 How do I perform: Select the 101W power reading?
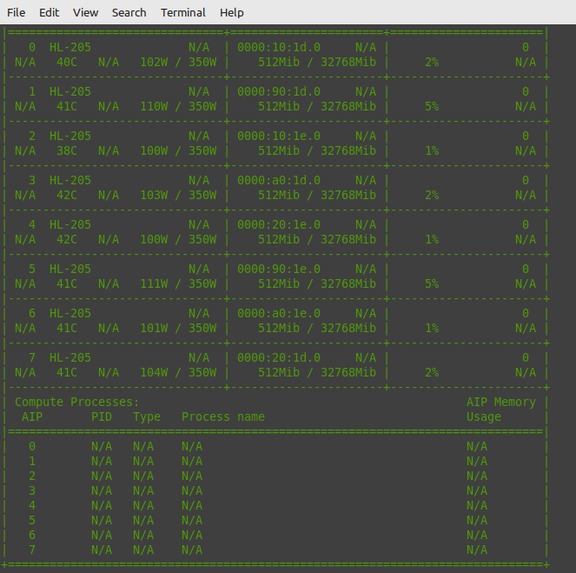pos(154,328)
